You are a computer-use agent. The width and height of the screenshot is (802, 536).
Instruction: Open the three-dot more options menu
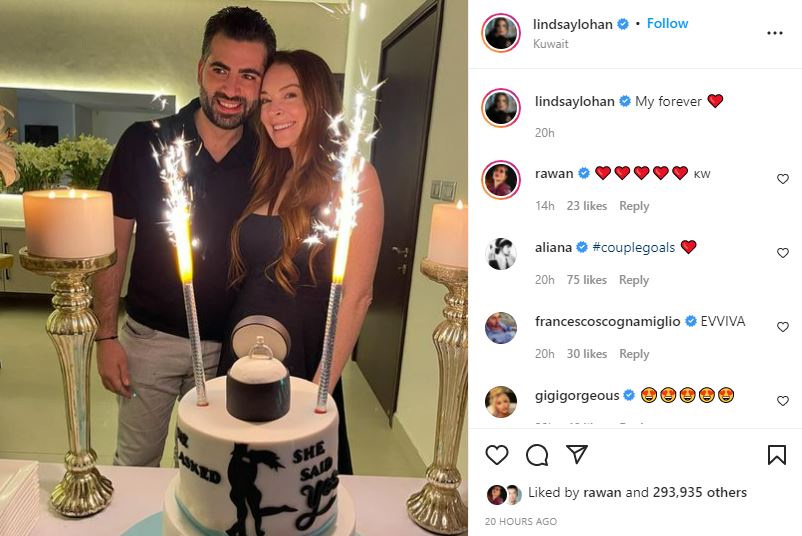pos(775,33)
